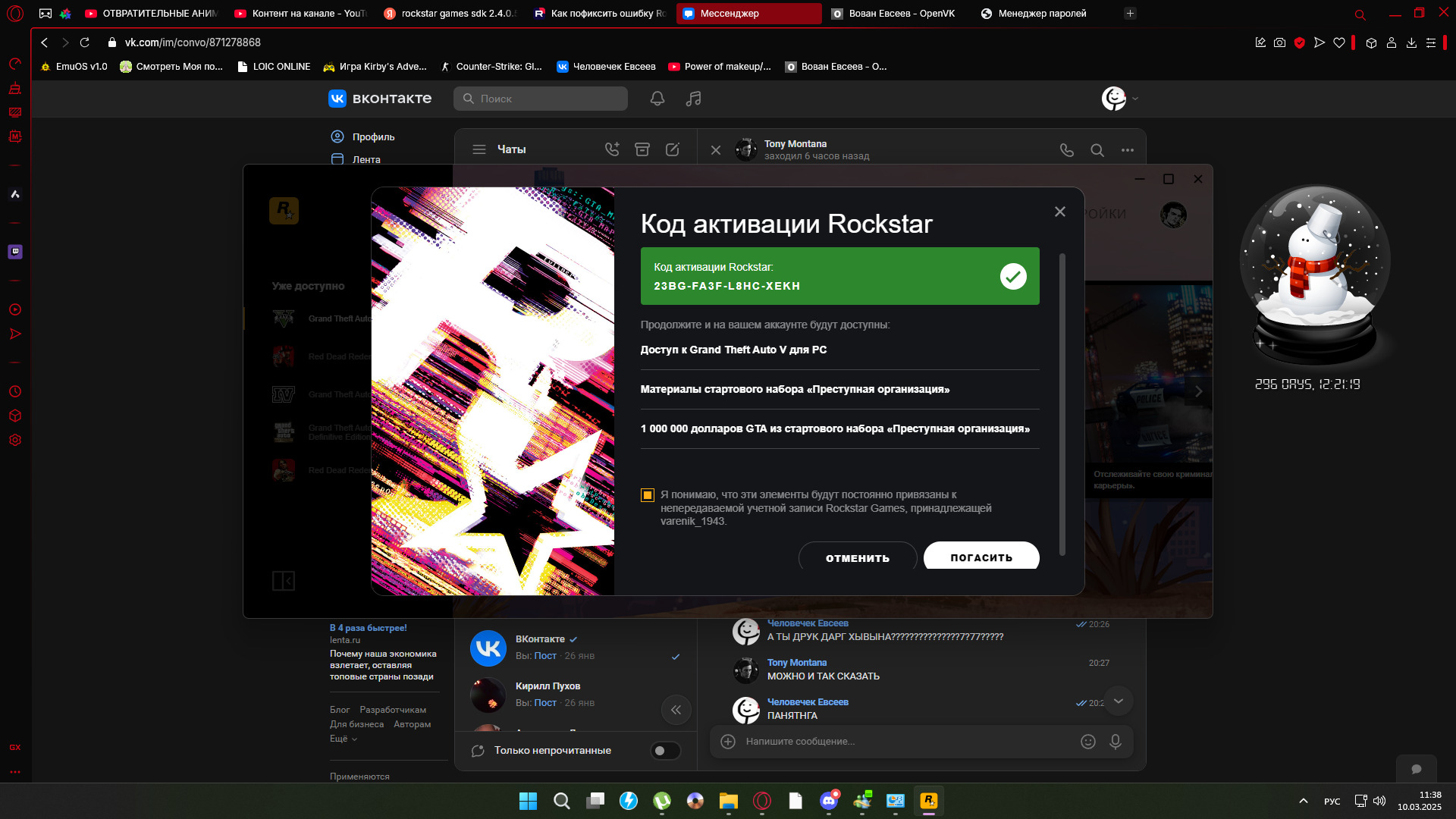
Task: Search within the chat using the magnifier icon
Action: (1097, 150)
